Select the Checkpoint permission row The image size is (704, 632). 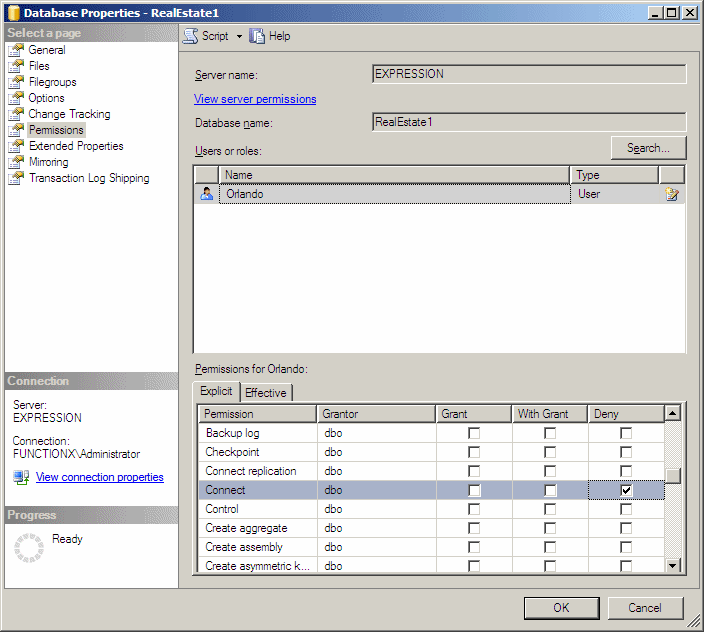[431, 452]
